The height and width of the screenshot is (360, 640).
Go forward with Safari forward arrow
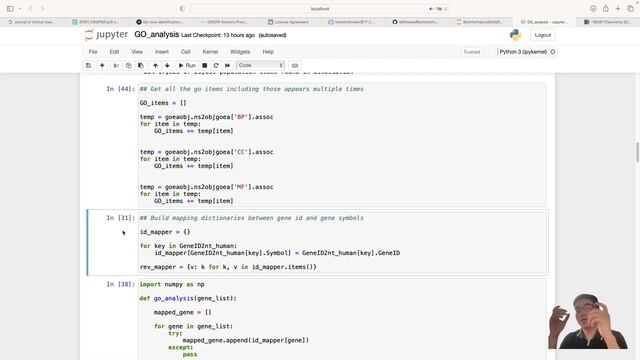pyautogui.click(x=42, y=9)
